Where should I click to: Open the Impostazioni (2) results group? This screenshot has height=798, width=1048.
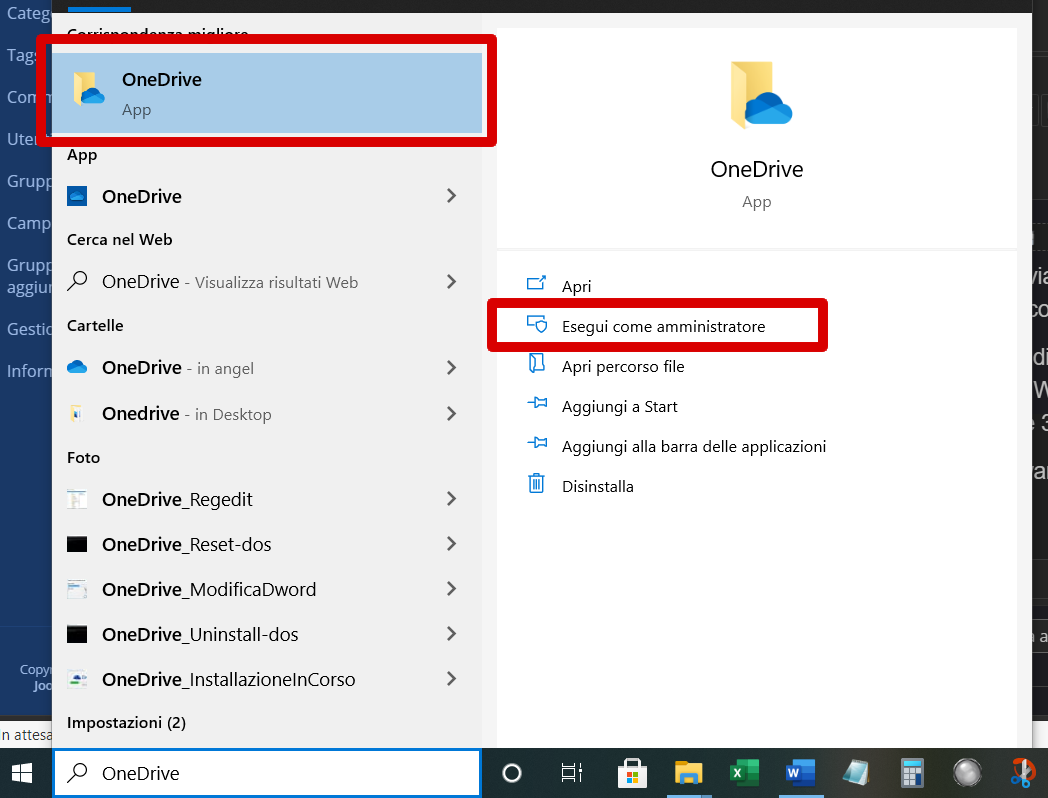coord(126,722)
